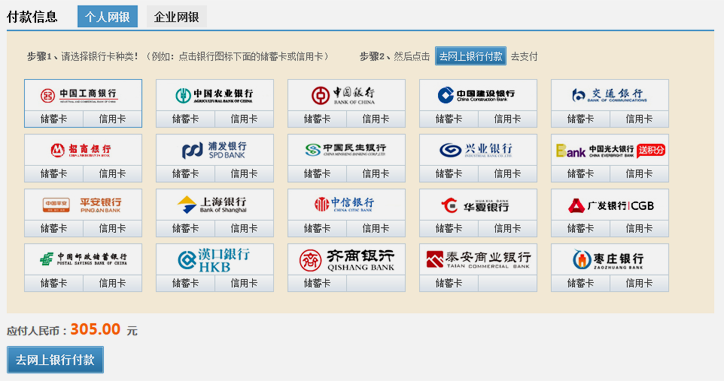Choose the 汉口银行 HKB logo
This screenshot has width=724, height=381.
[215, 260]
